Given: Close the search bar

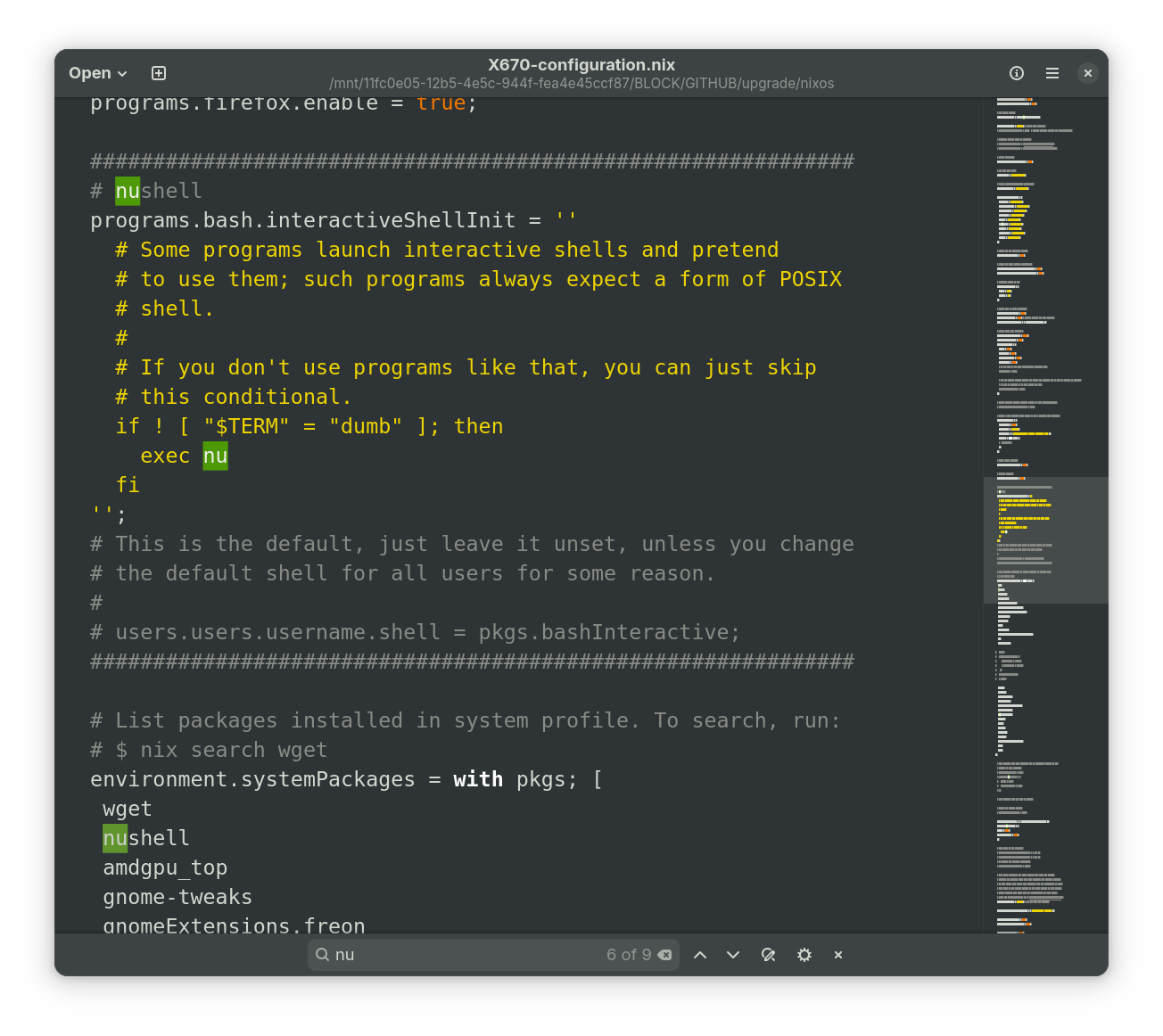Looking at the screenshot, I should [x=838, y=955].
